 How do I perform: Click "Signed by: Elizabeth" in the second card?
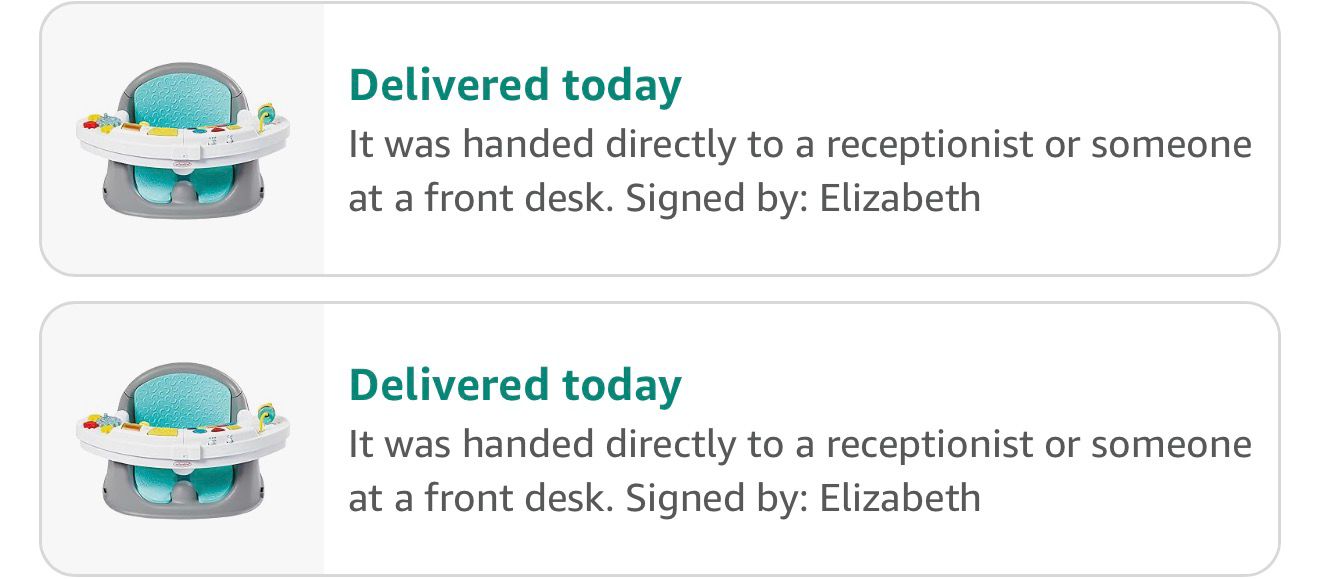pos(803,498)
